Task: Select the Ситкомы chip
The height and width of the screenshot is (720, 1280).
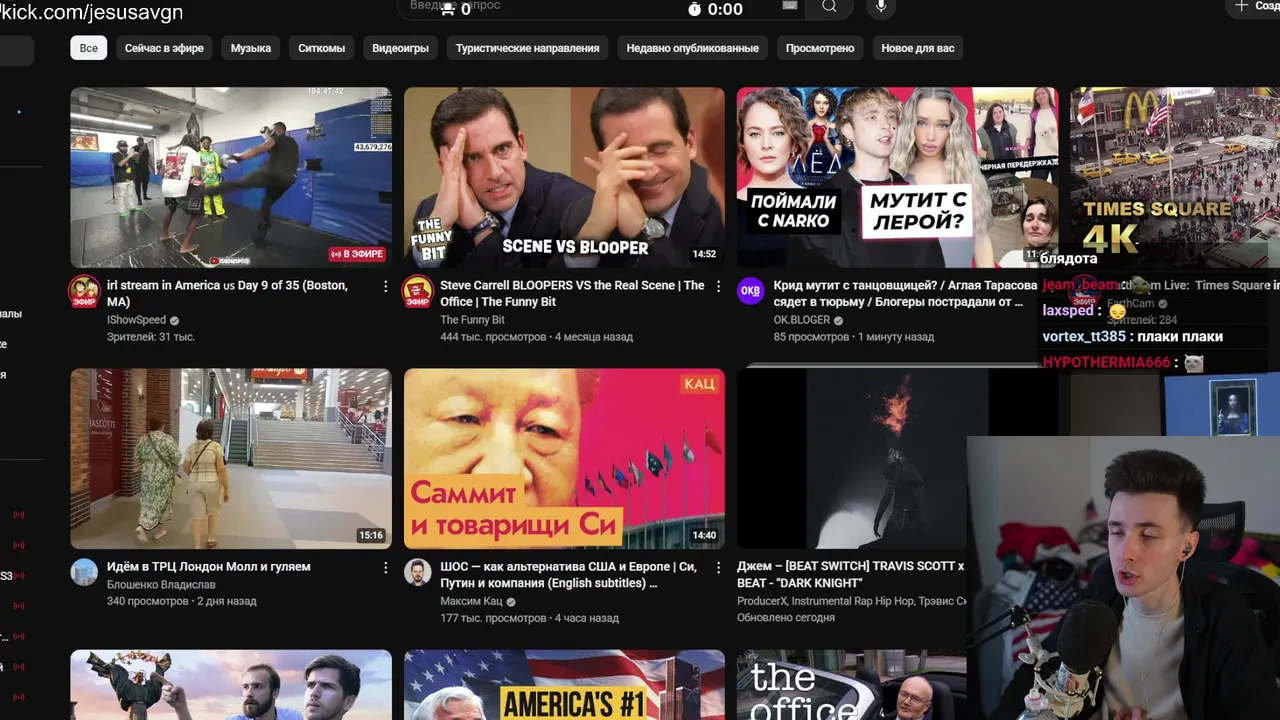Action: pyautogui.click(x=322, y=48)
